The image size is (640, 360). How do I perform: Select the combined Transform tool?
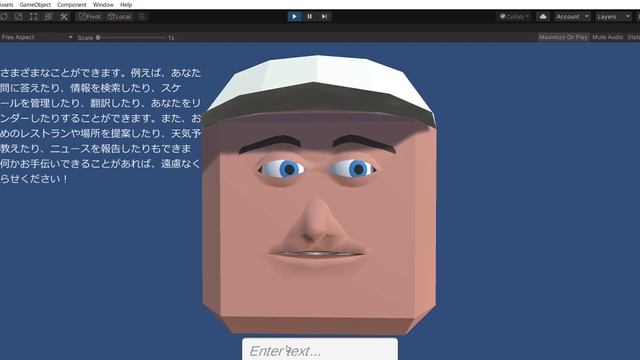pyautogui.click(x=49, y=17)
